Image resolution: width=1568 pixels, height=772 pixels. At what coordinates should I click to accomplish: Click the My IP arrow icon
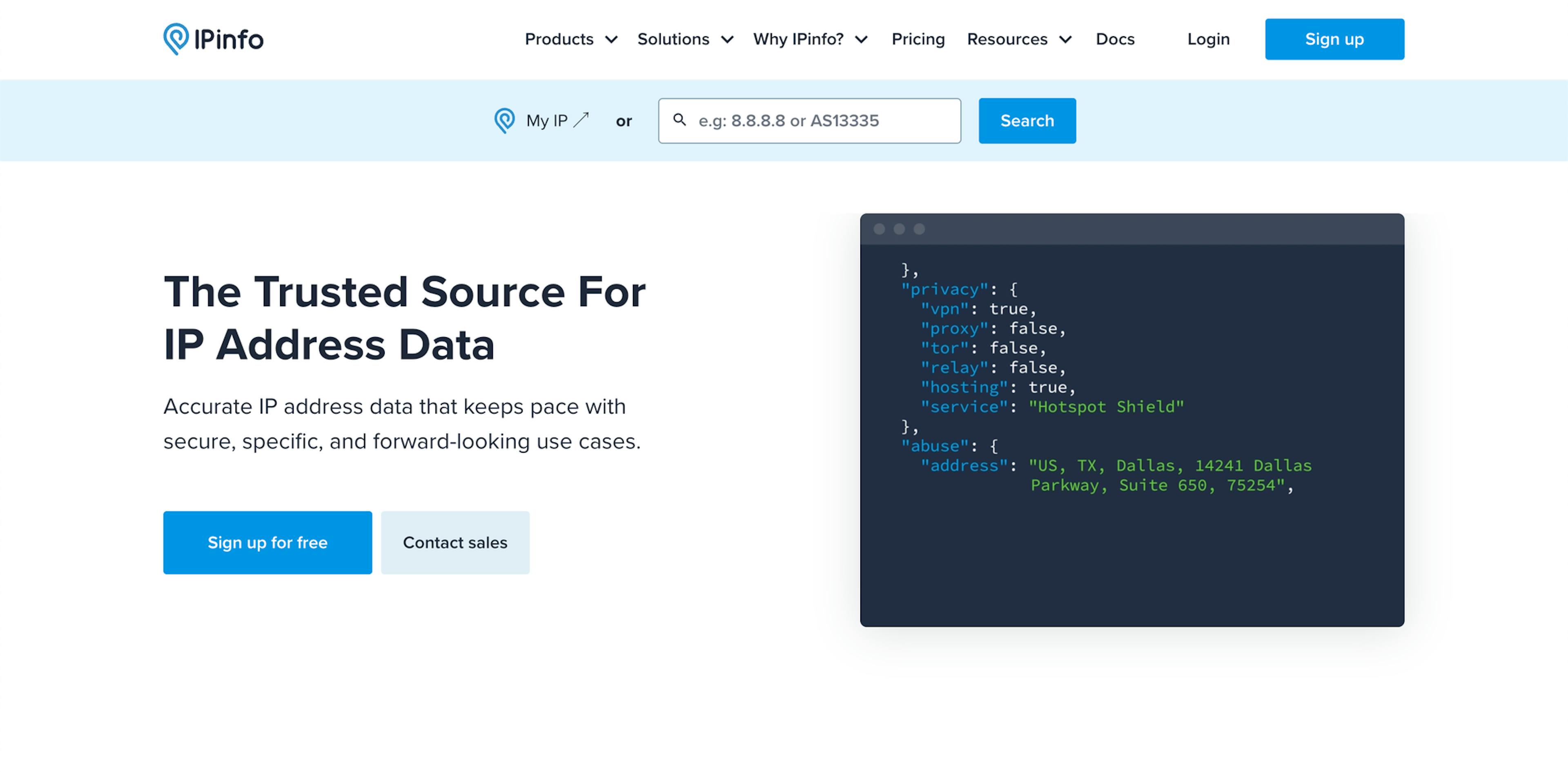click(x=581, y=120)
